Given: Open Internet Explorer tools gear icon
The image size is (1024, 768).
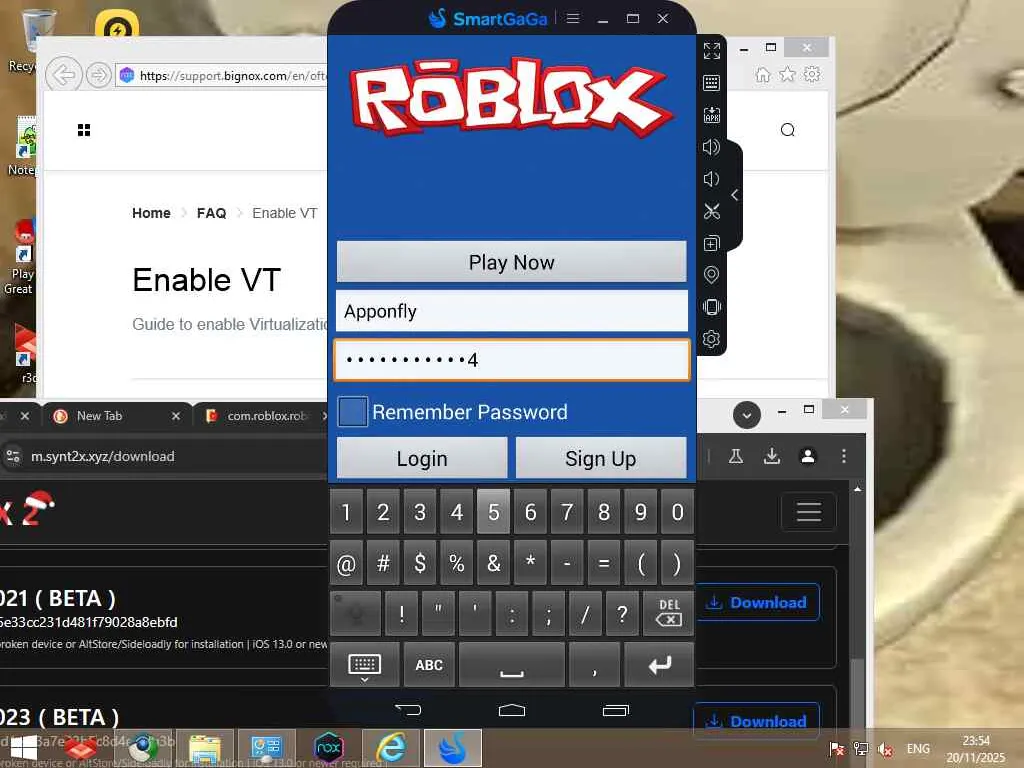Looking at the screenshot, I should pyautogui.click(x=812, y=74).
